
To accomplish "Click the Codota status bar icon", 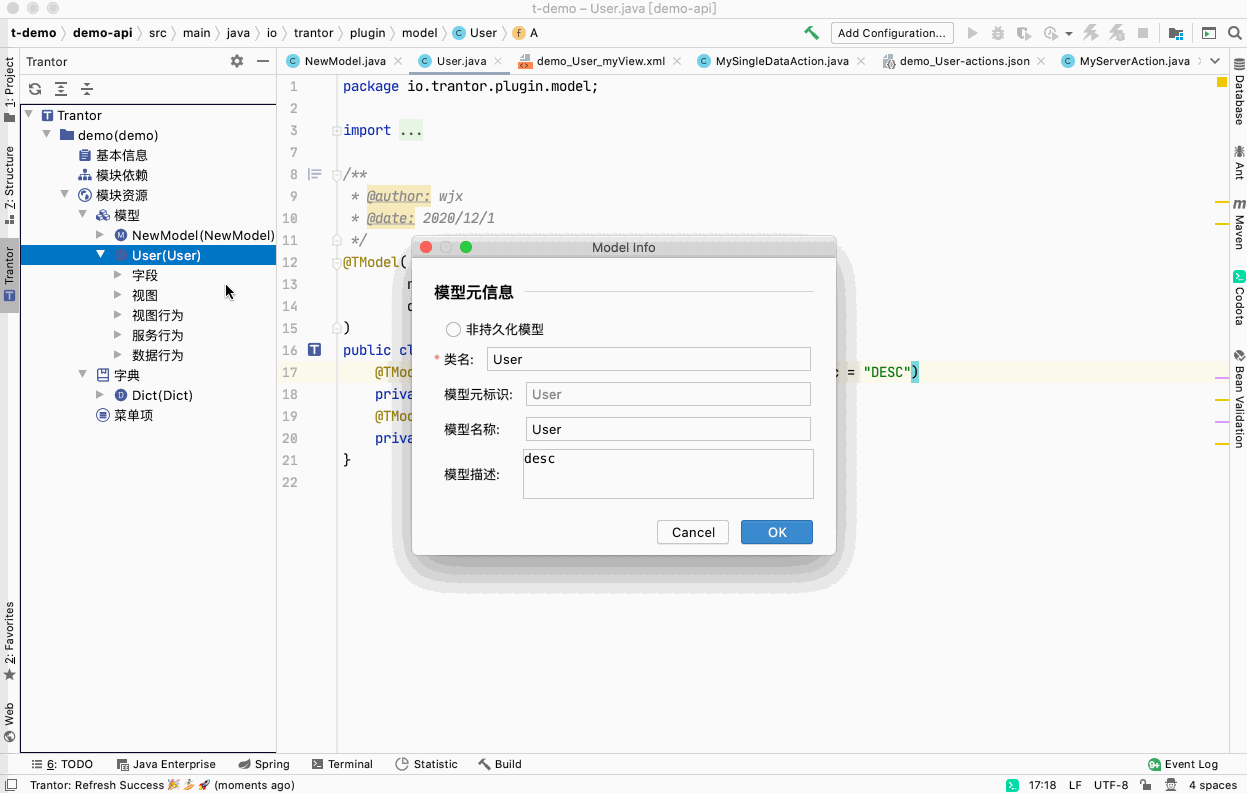I will click(1012, 785).
